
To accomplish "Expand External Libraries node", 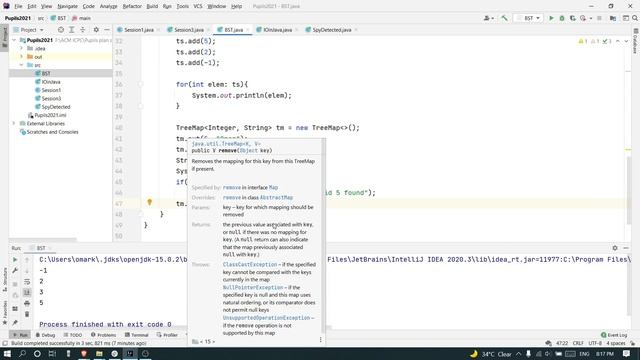I will [14, 123].
